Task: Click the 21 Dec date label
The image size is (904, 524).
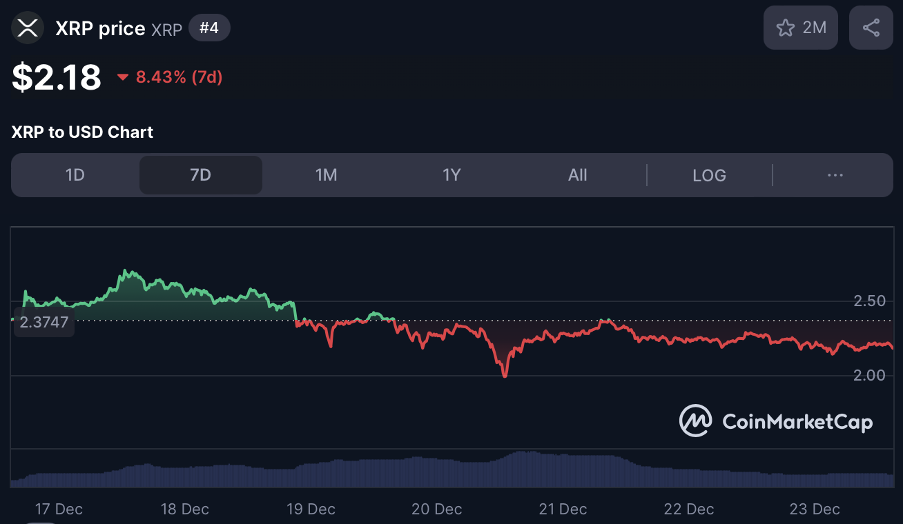Action: pyautogui.click(x=563, y=508)
